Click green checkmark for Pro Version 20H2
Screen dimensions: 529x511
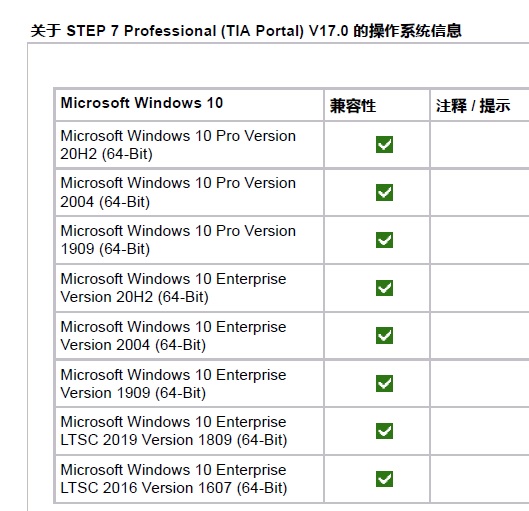tap(384, 144)
